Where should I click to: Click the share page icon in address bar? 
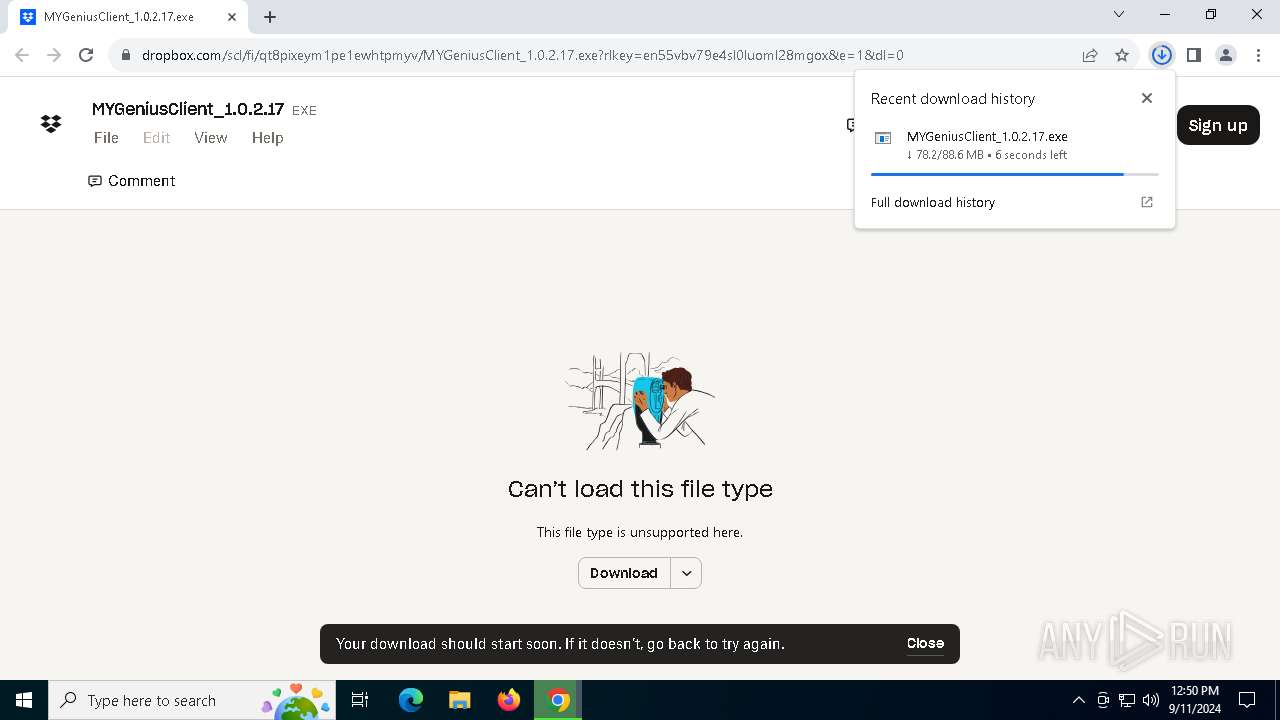coord(1090,55)
